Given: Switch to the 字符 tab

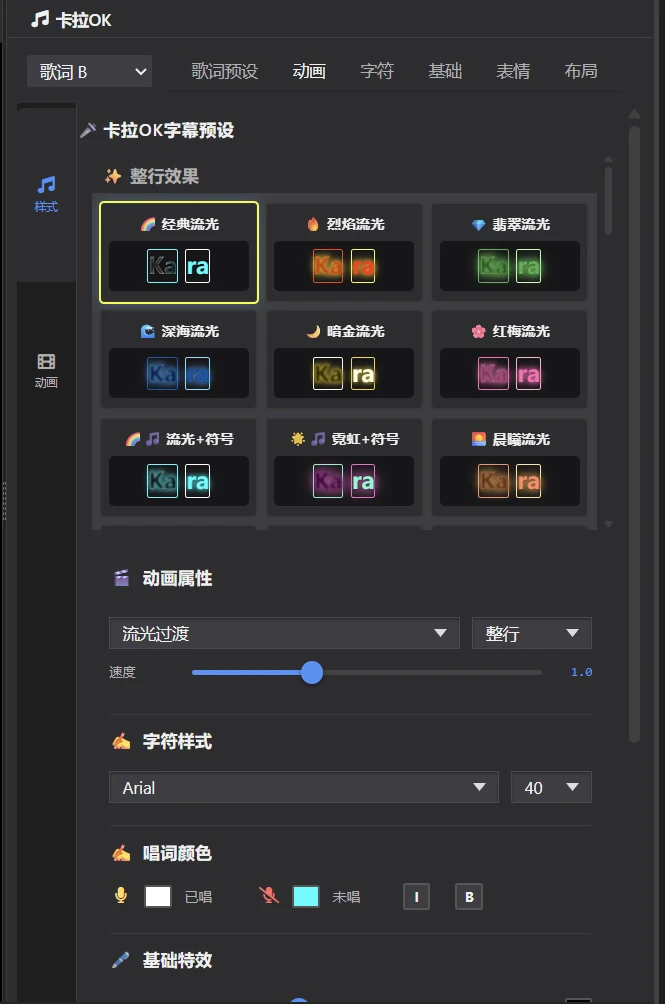Looking at the screenshot, I should 377,71.
